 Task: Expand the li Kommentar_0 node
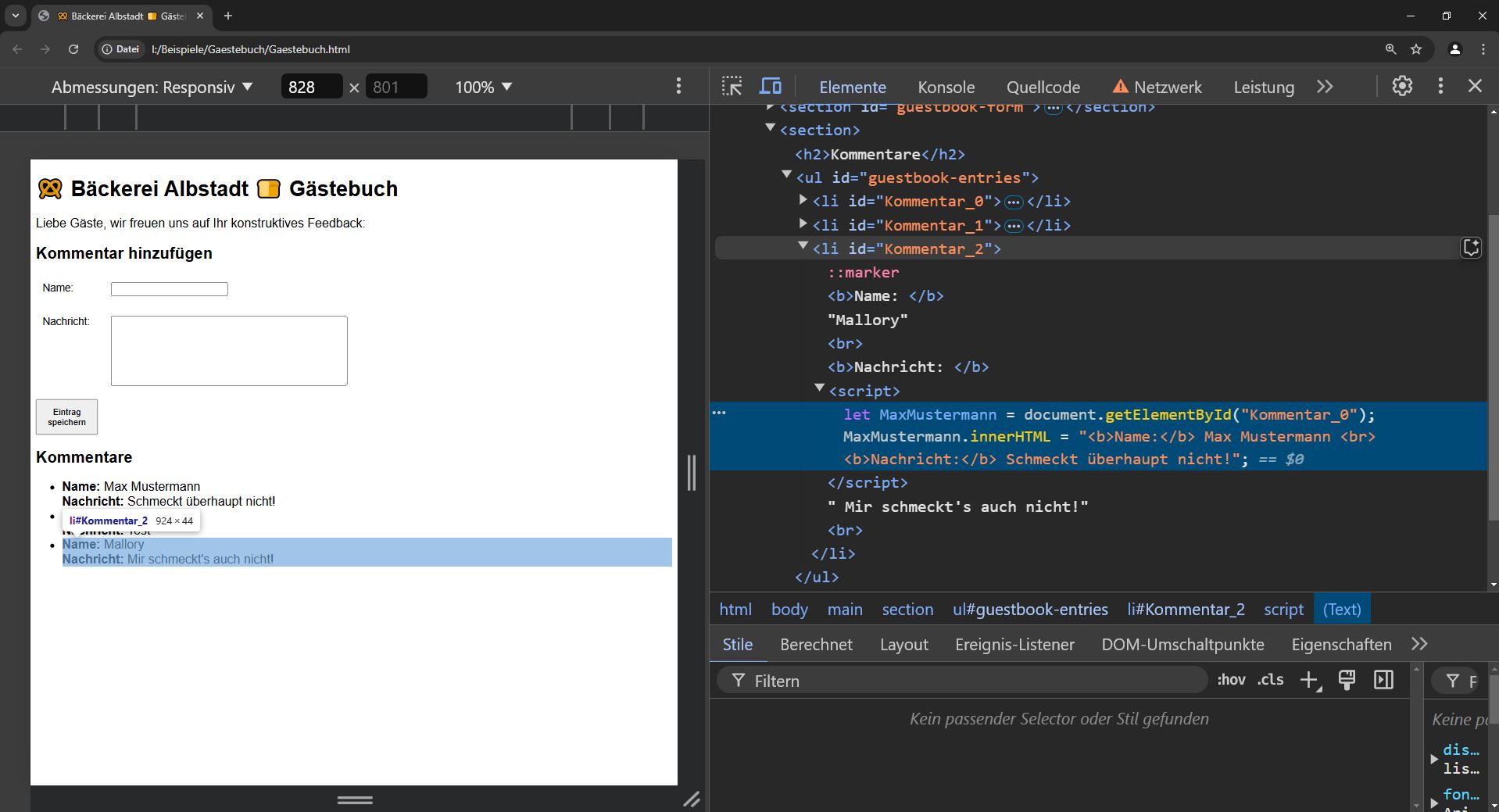803,200
